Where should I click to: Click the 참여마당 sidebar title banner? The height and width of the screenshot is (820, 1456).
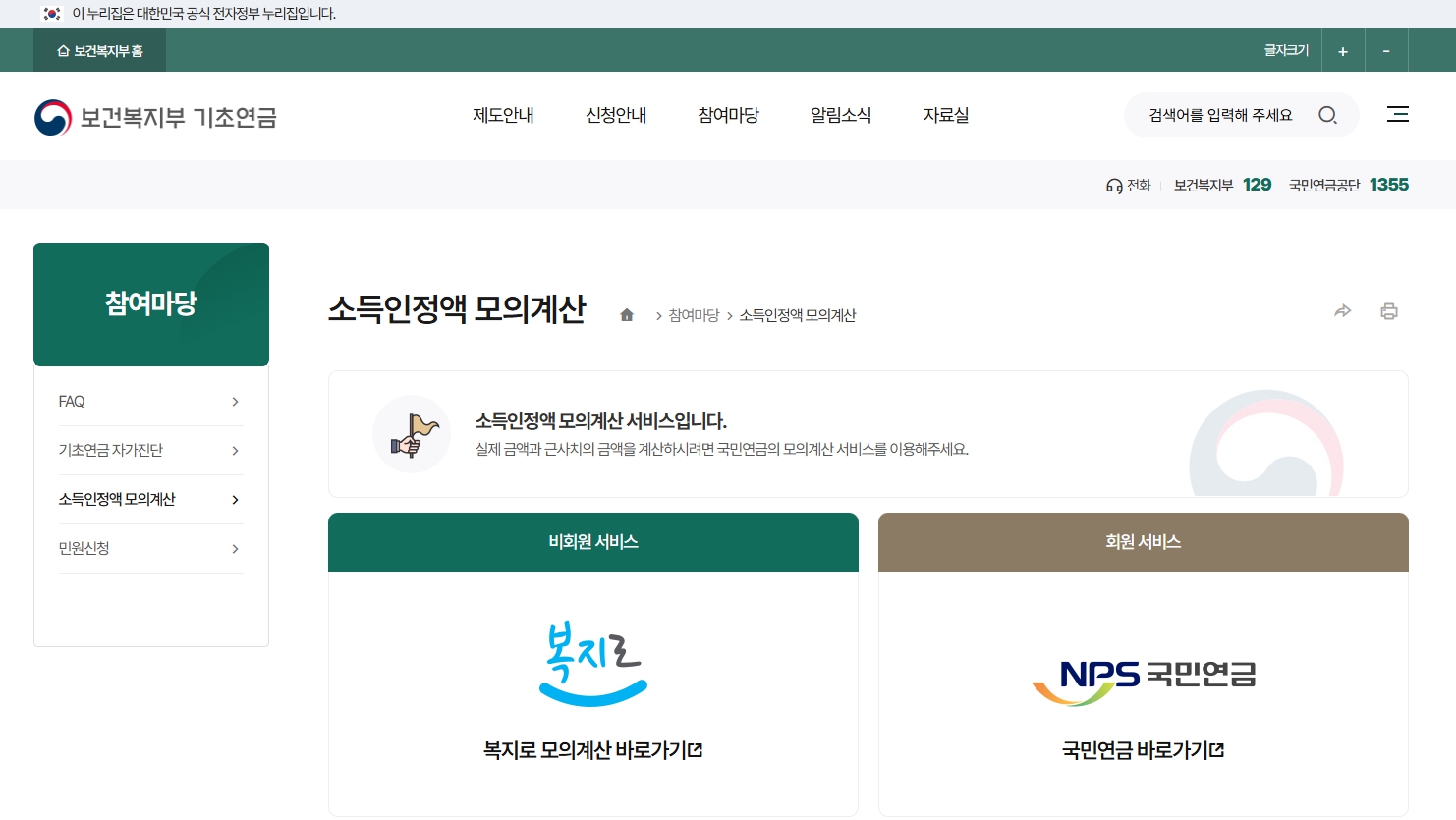(151, 304)
